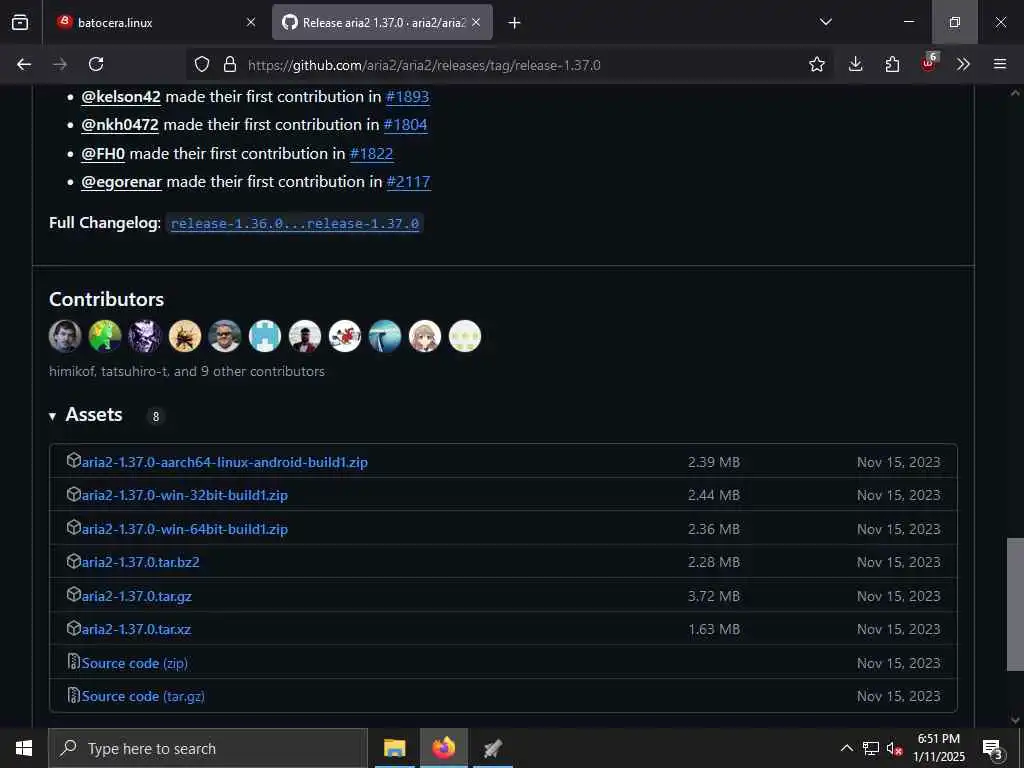Screen dimensions: 1024x768
Task: Open @nkh0472 user profile
Action: click(120, 125)
